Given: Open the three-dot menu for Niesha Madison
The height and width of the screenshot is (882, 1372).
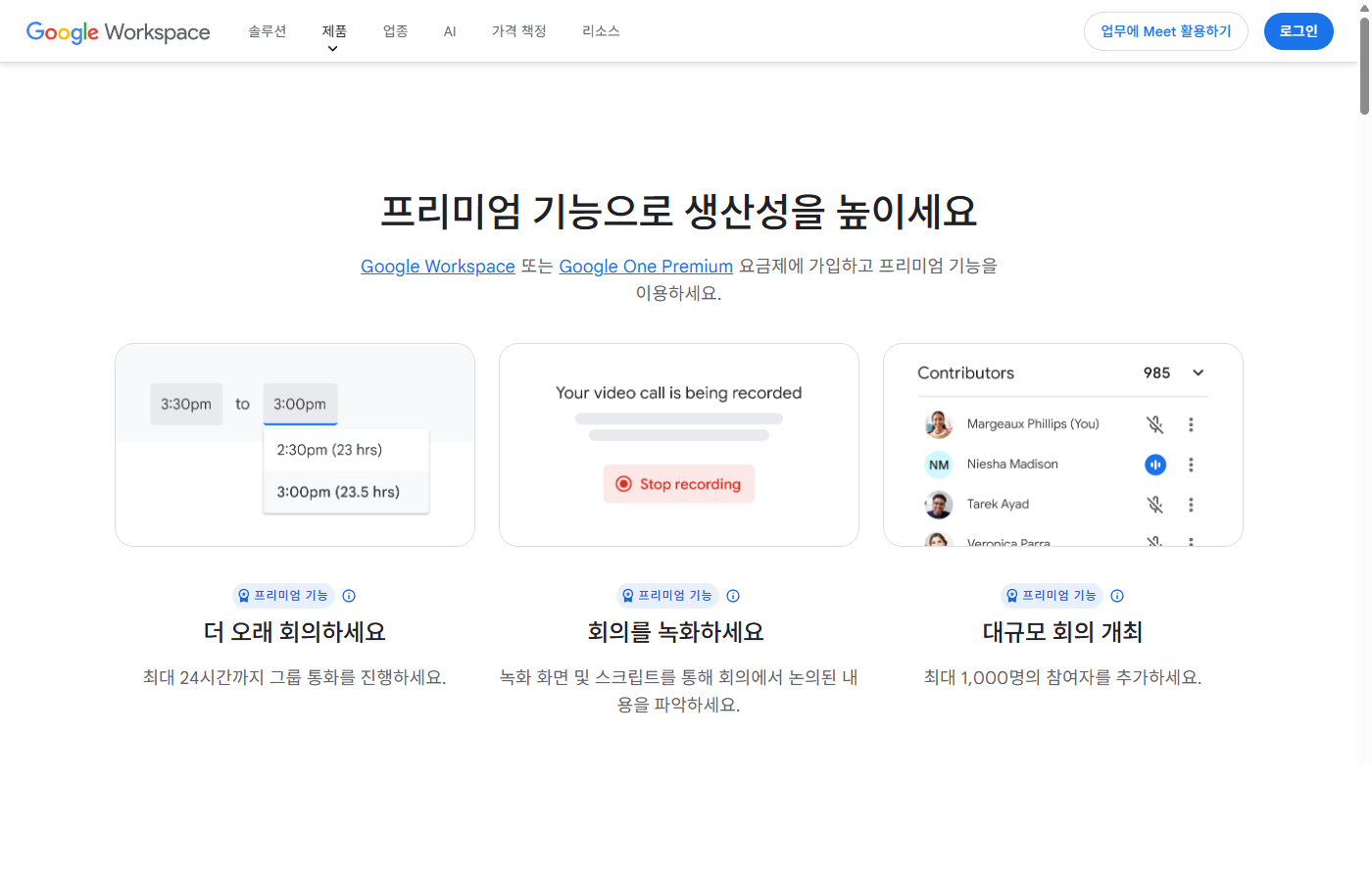Looking at the screenshot, I should click(1191, 464).
